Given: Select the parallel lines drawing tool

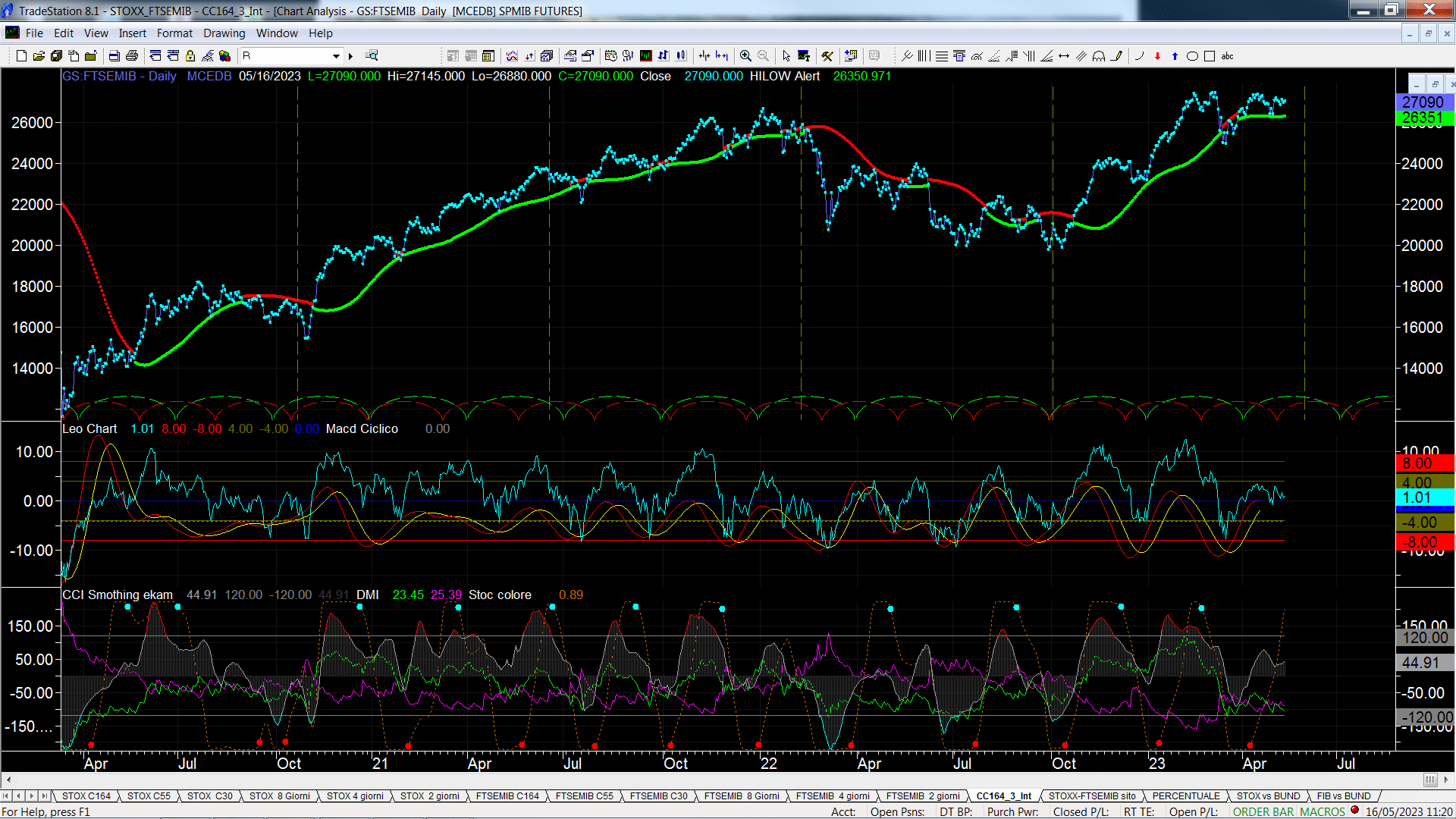Looking at the screenshot, I should click(x=1081, y=56).
